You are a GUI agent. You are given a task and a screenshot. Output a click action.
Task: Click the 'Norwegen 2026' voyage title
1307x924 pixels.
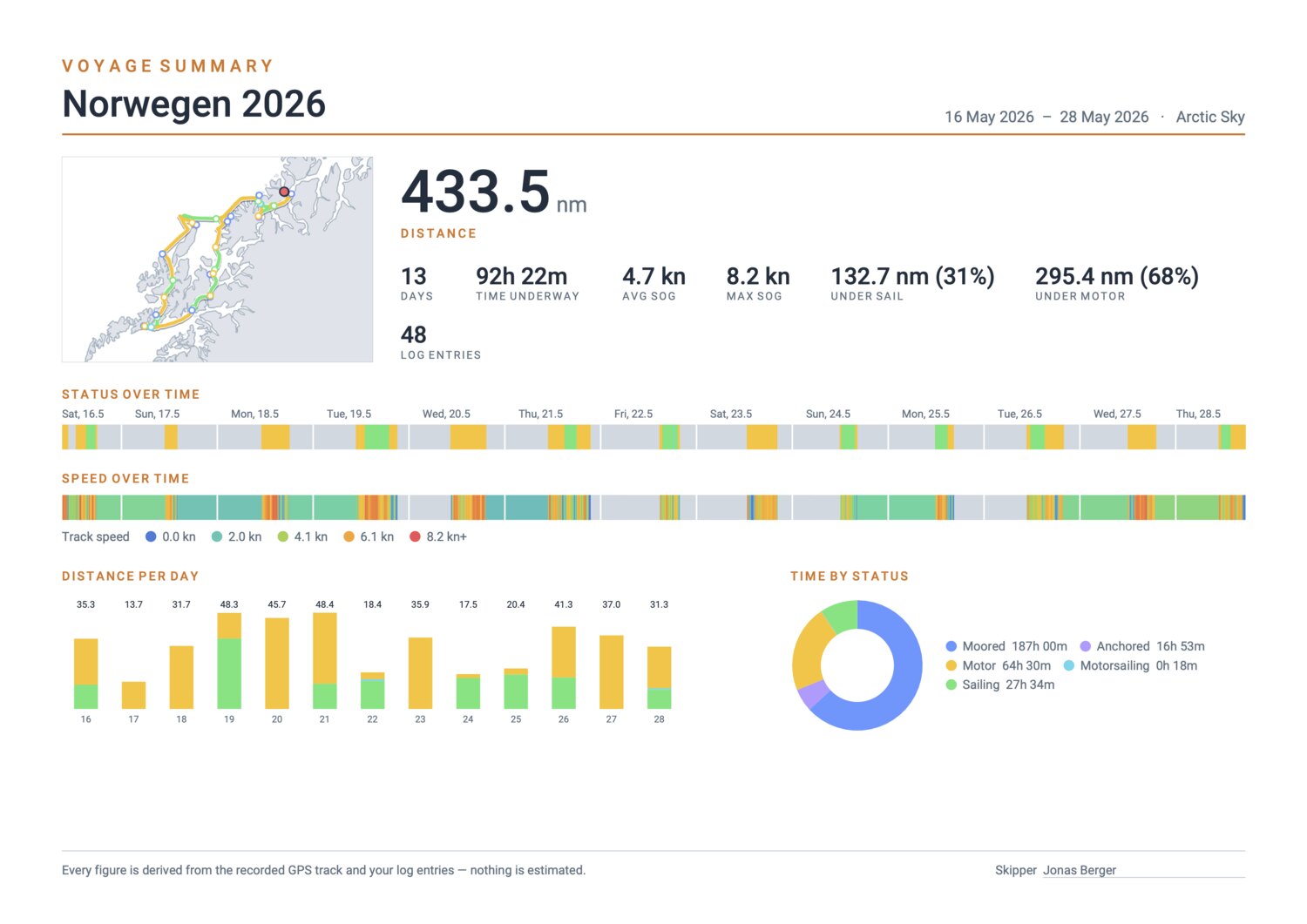(x=194, y=104)
